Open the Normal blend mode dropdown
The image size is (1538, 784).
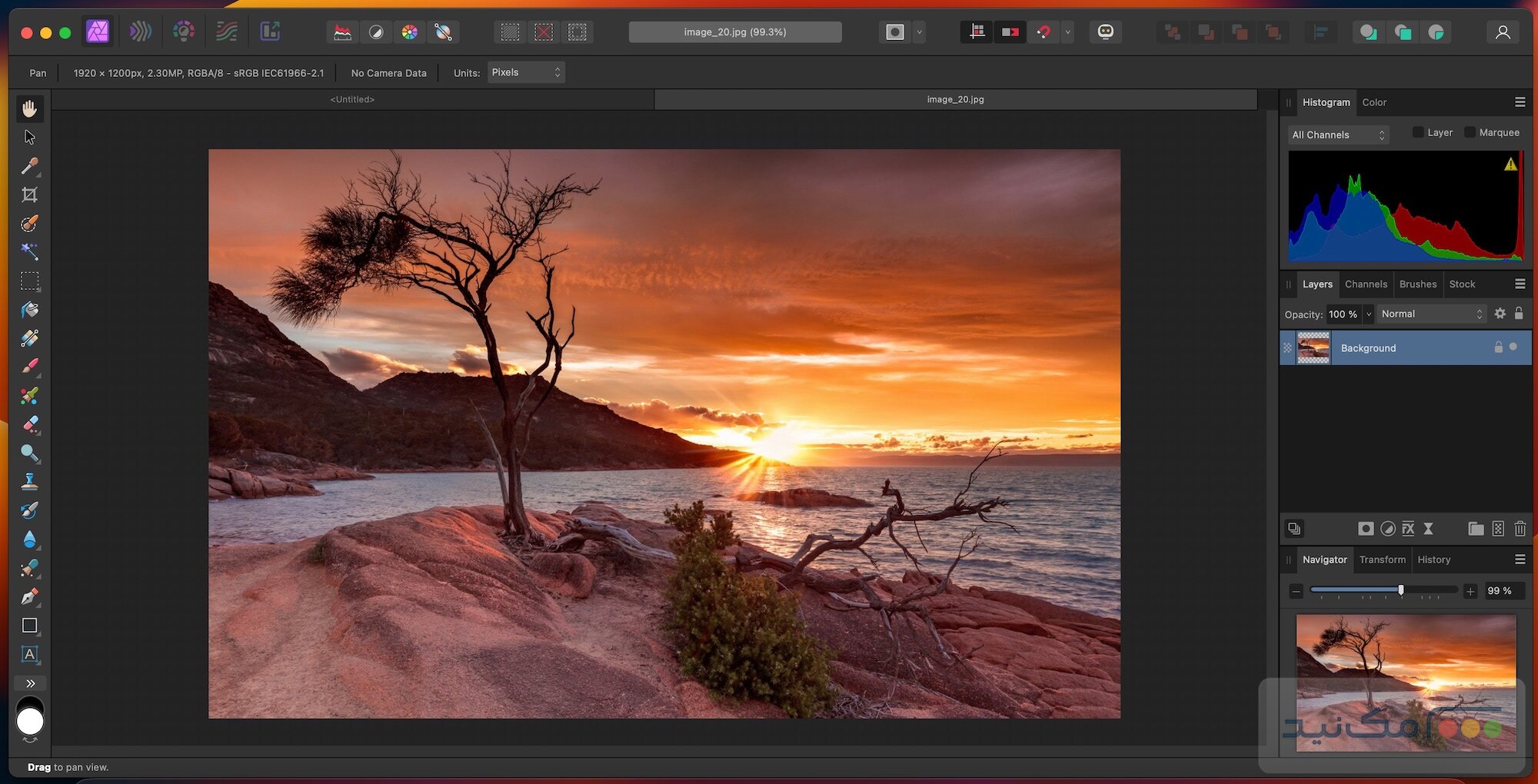[x=1431, y=314]
